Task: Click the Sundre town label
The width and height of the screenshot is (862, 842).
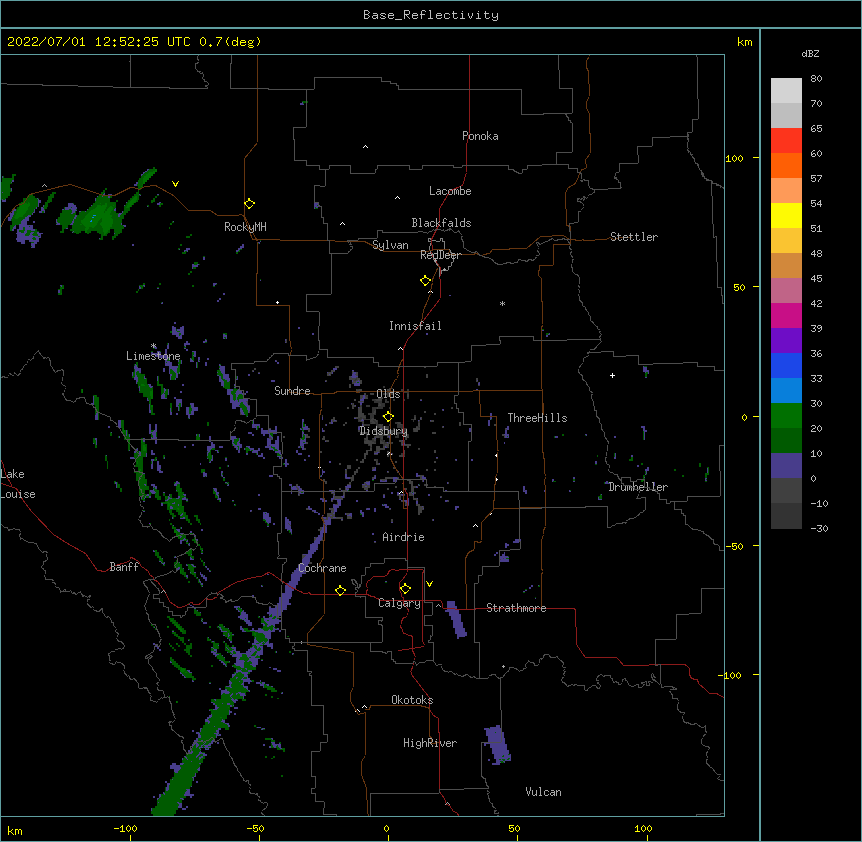Action: pyautogui.click(x=292, y=391)
